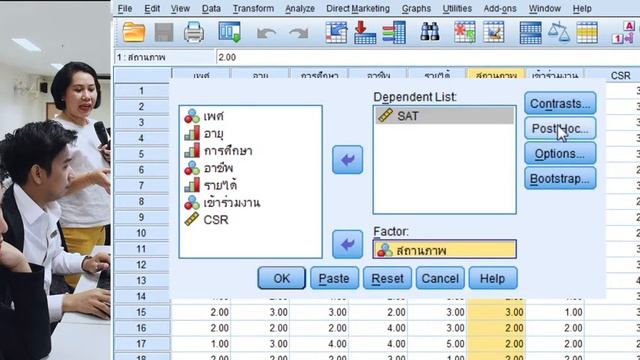The height and width of the screenshot is (360, 640).
Task: Click the cell value editor showing 2.00
Action: (x=428, y=57)
